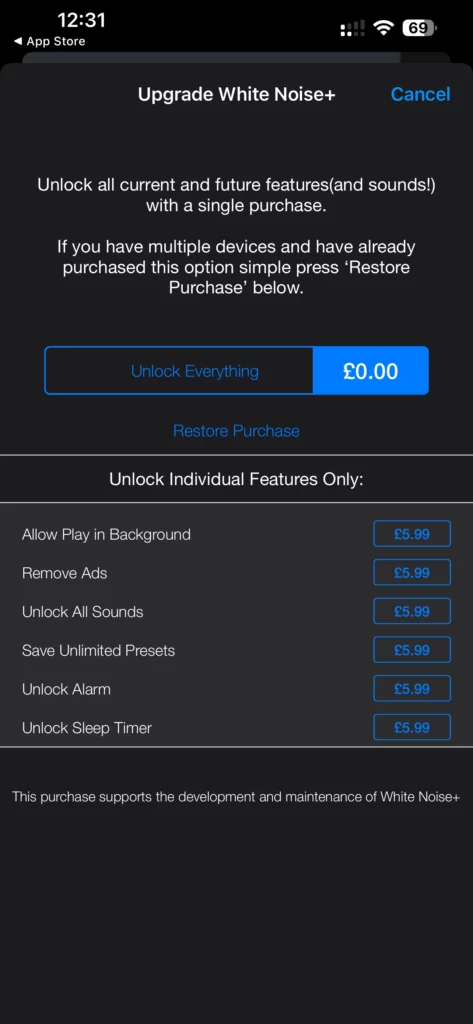473x1024 pixels.
Task: Tap the Upgrade White Noise+ title
Action: 236,95
